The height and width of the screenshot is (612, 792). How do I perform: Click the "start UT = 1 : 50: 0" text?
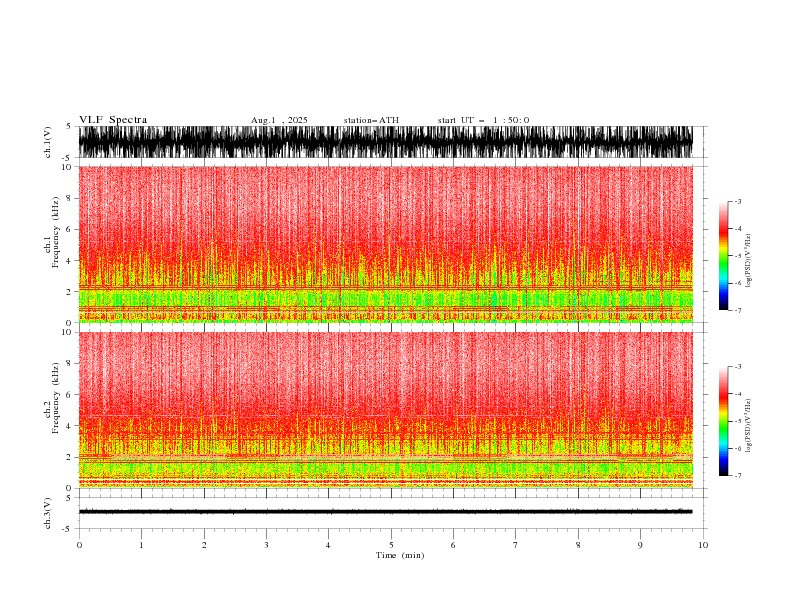click(483, 120)
